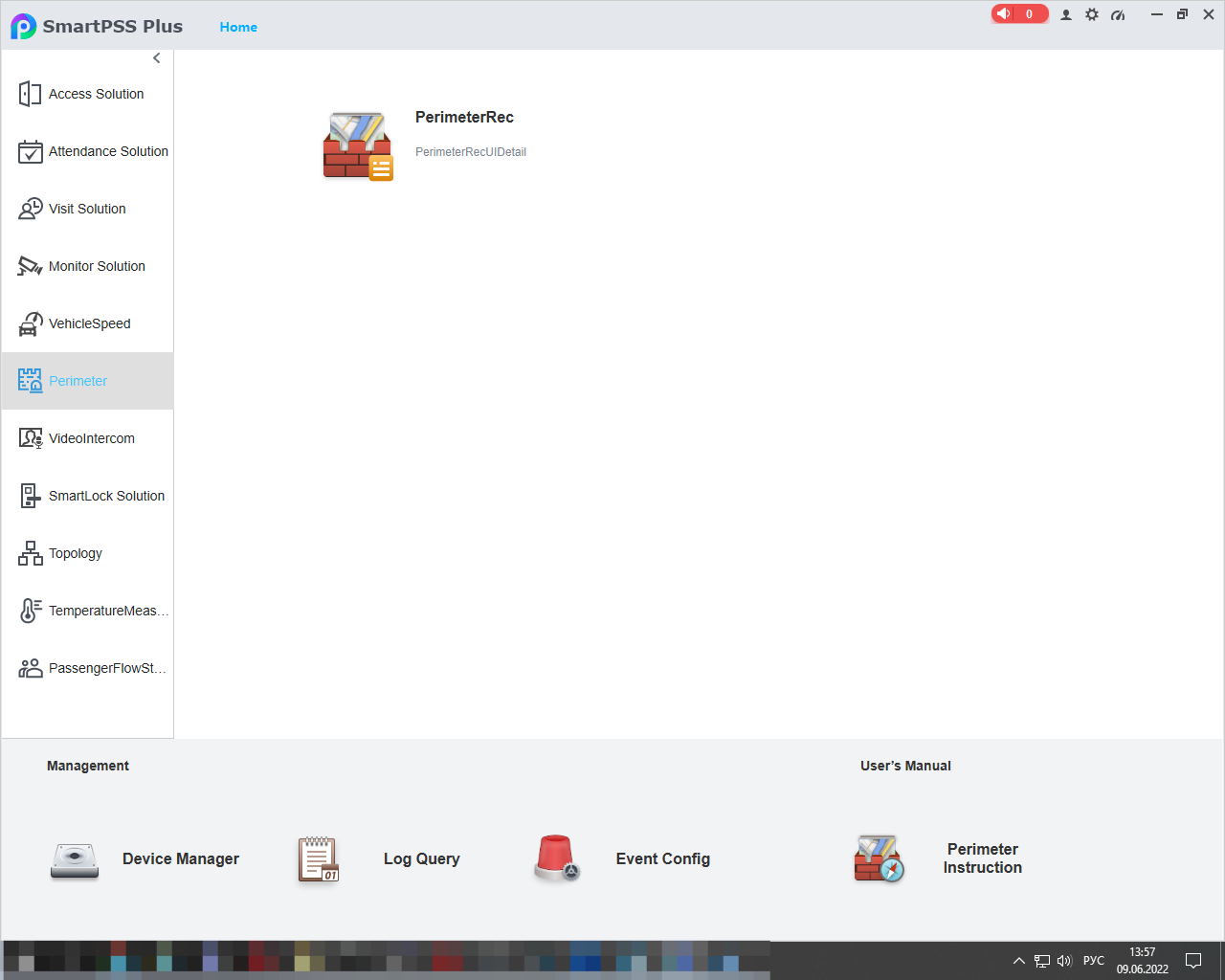Screen dimensions: 1225x980
Task: Select the Perimeter wall icon in sidebar
Action: (30, 381)
